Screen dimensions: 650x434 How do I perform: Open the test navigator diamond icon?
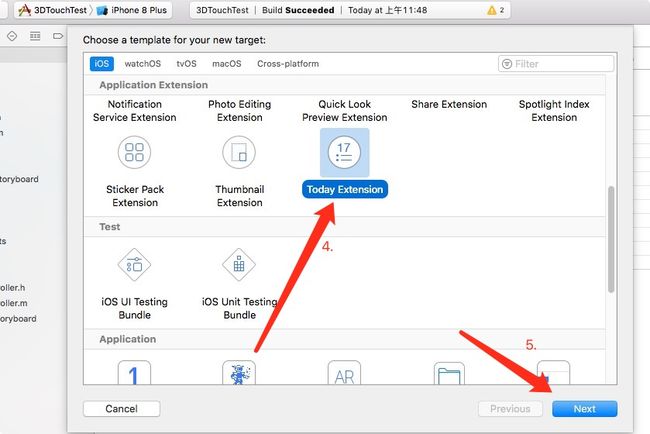tap(12, 36)
